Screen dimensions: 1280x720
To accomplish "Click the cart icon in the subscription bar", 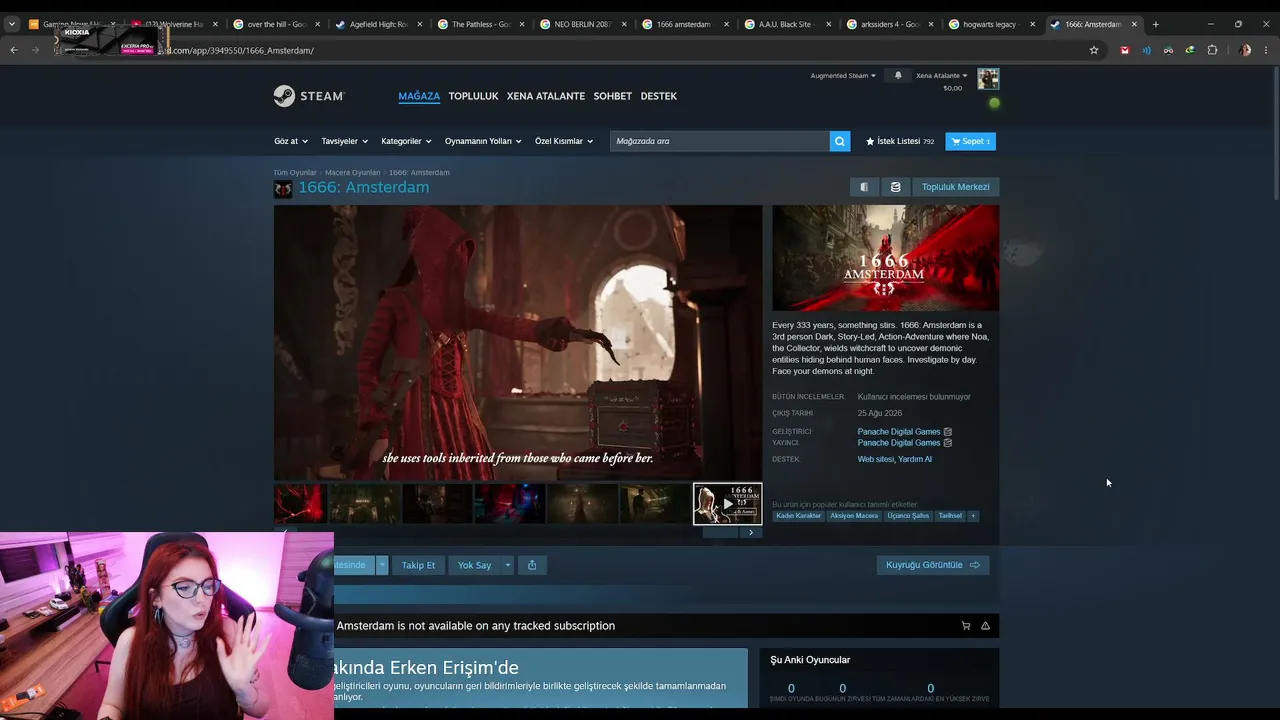I will [965, 626].
